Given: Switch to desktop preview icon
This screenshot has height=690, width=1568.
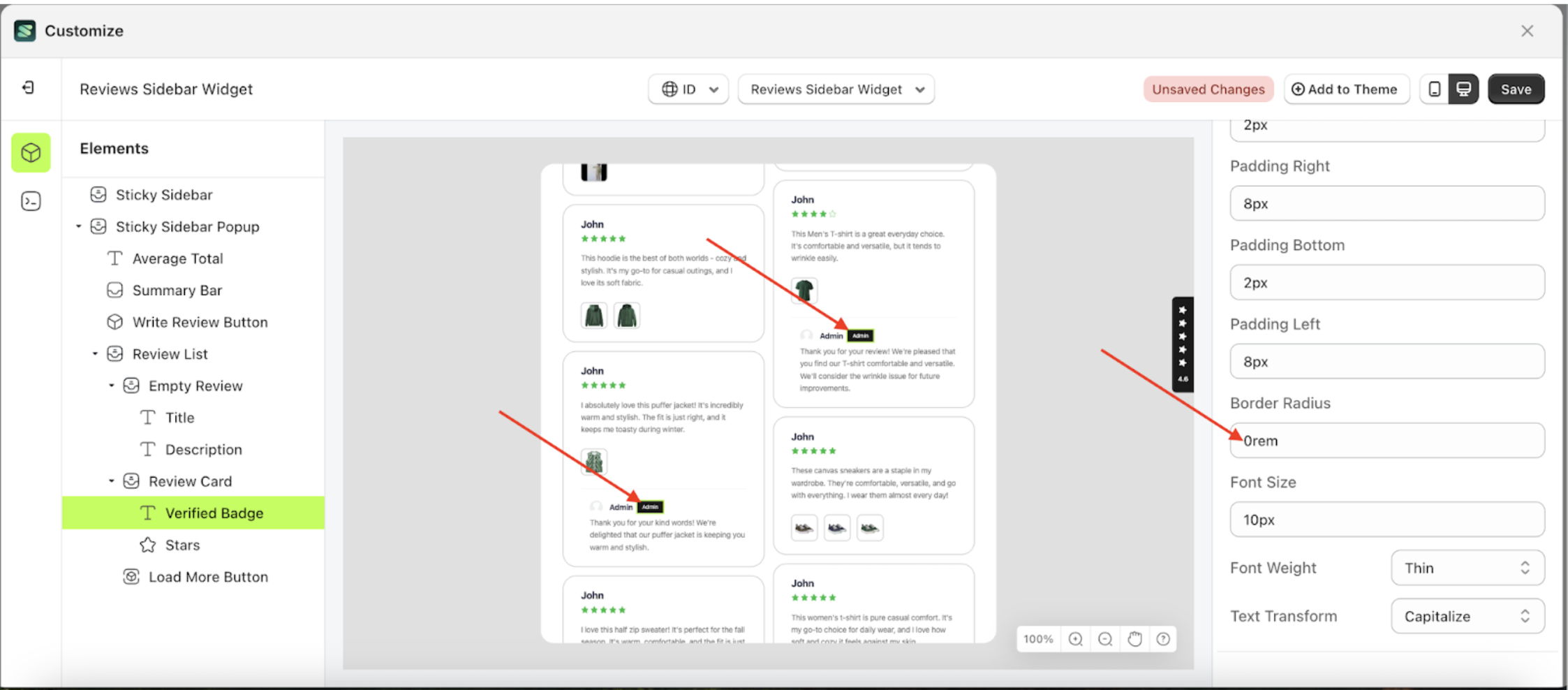Looking at the screenshot, I should (x=1463, y=89).
